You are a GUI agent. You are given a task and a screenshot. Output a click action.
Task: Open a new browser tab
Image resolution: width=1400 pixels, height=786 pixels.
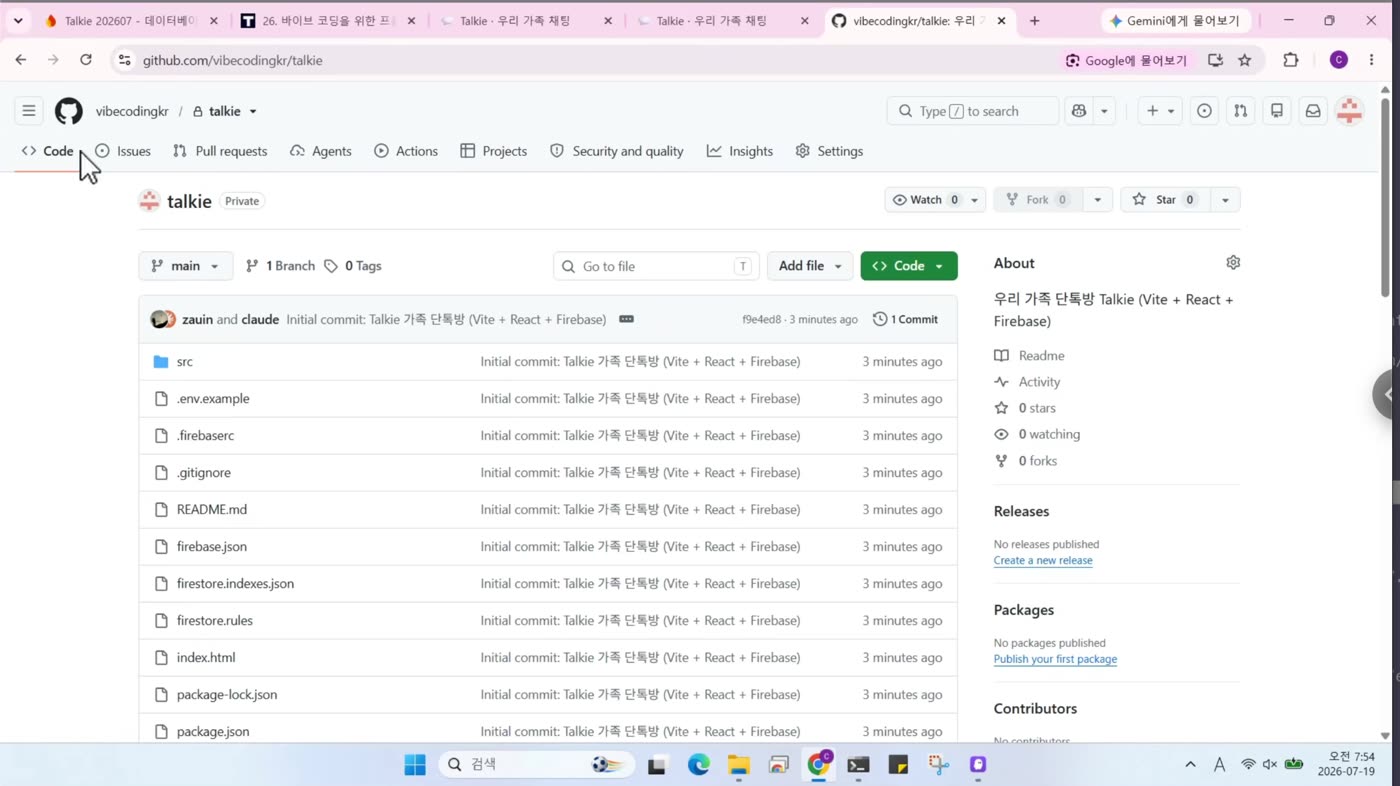[1034, 20]
